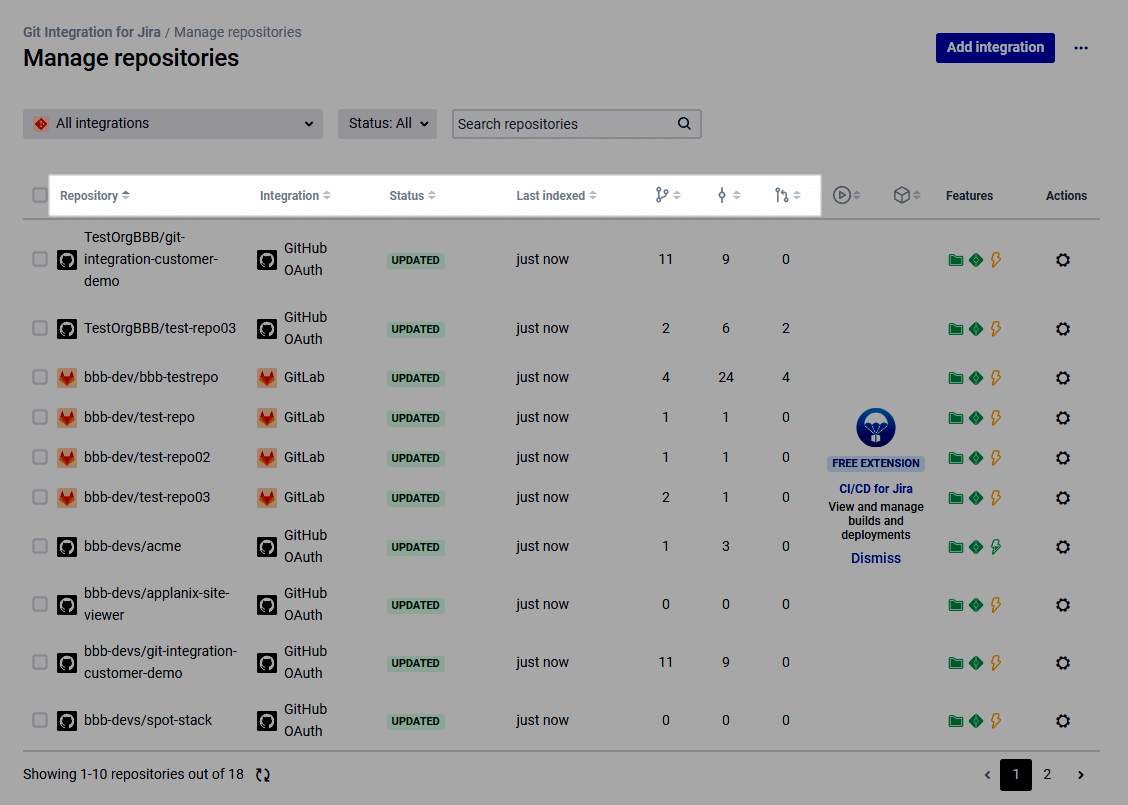Viewport: 1128px width, 805px height.
Task: Click the Manage repositories breadcrumb
Action: pyautogui.click(x=237, y=32)
